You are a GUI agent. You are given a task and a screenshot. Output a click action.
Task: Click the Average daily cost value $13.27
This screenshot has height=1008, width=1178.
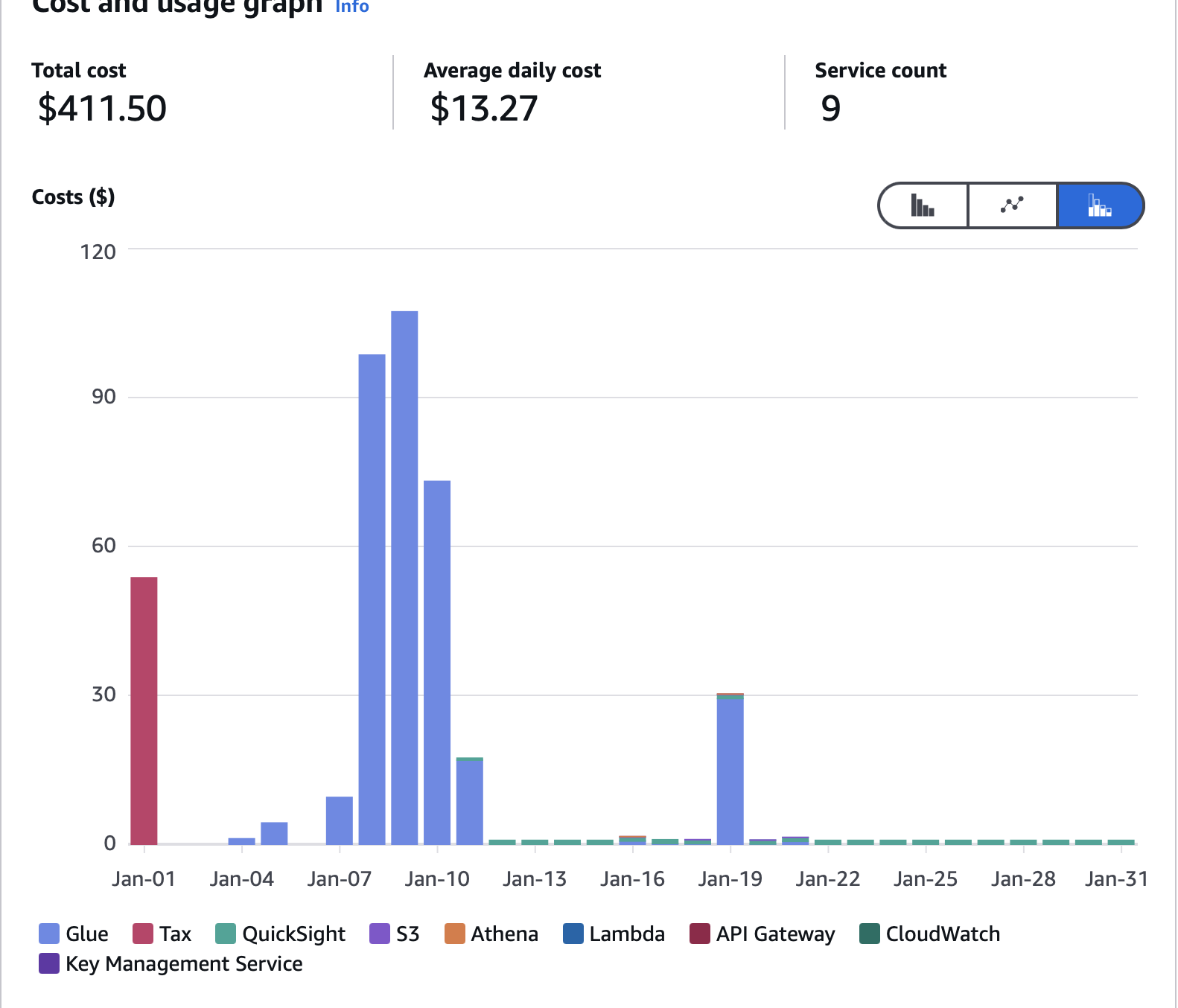pyautogui.click(x=483, y=109)
